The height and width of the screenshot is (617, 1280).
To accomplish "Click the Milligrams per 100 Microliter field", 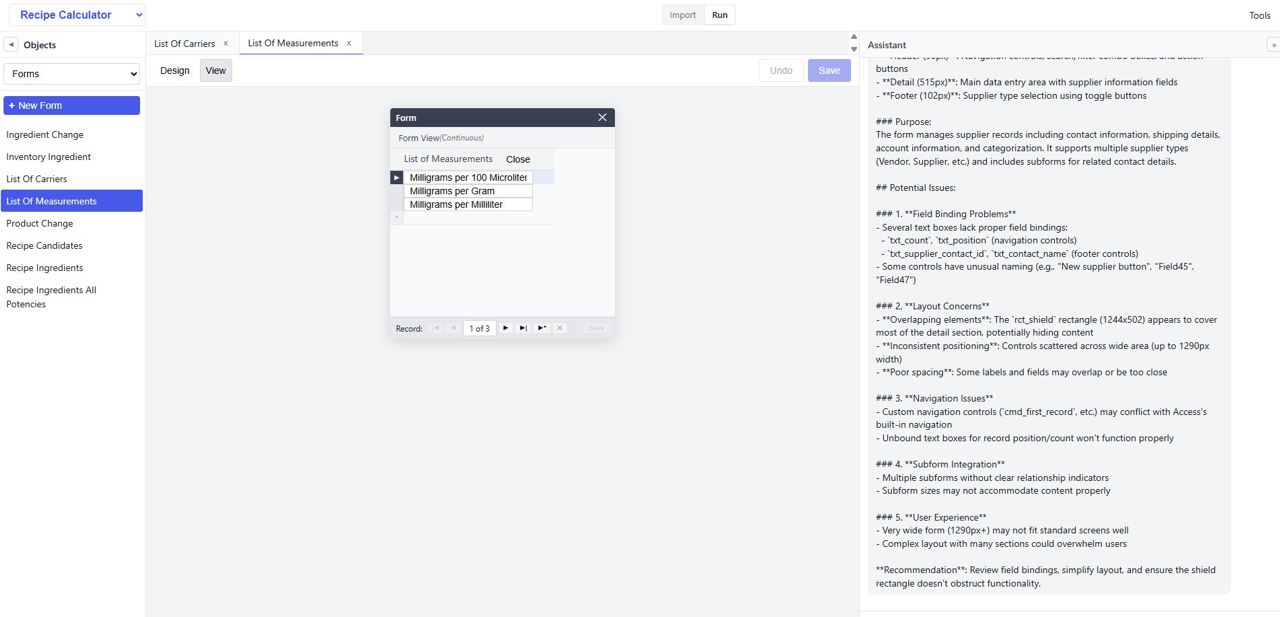I will coord(468,177).
